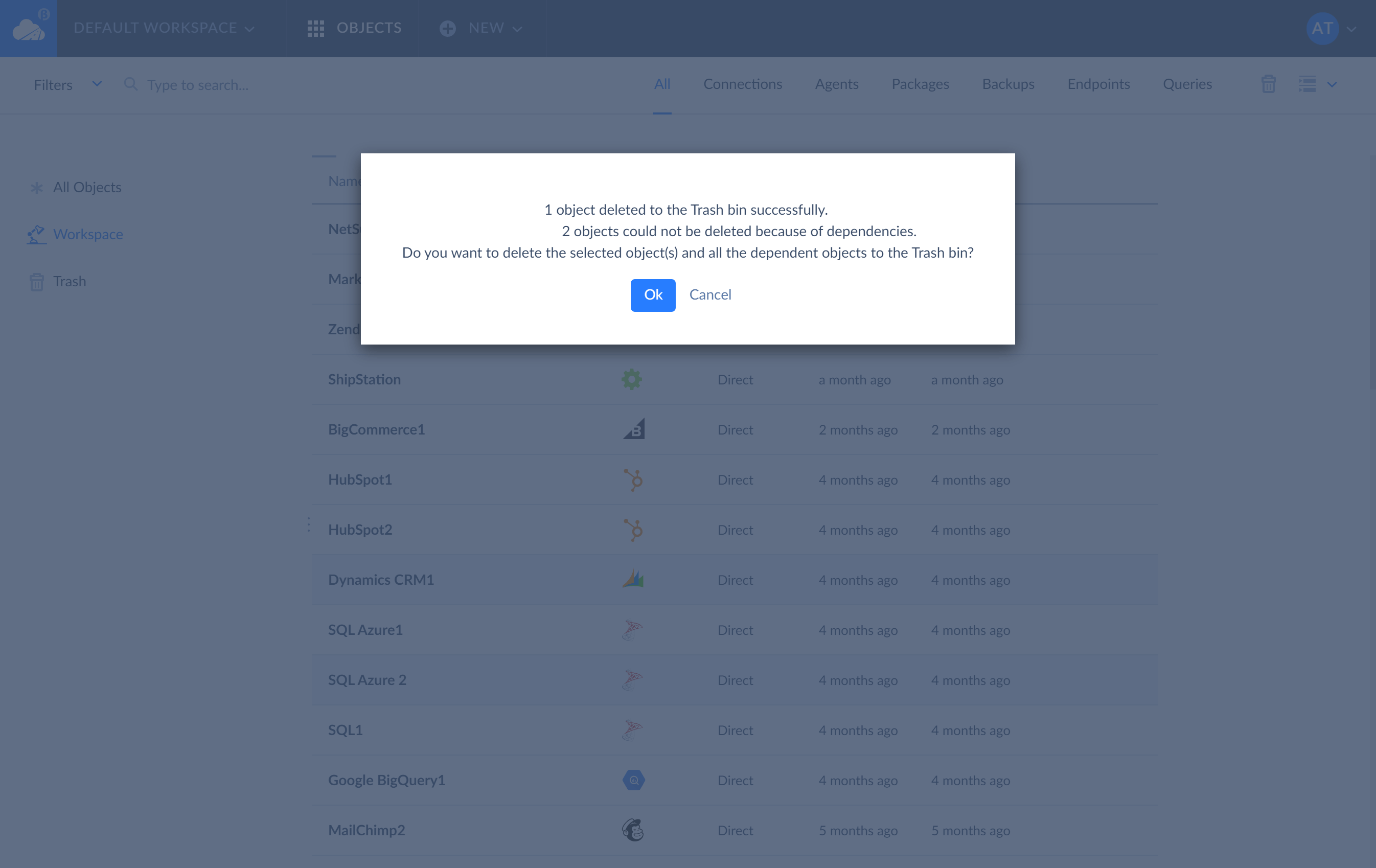Viewport: 1376px width, 868px height.
Task: Switch to the Queries tab
Action: 1187,84
